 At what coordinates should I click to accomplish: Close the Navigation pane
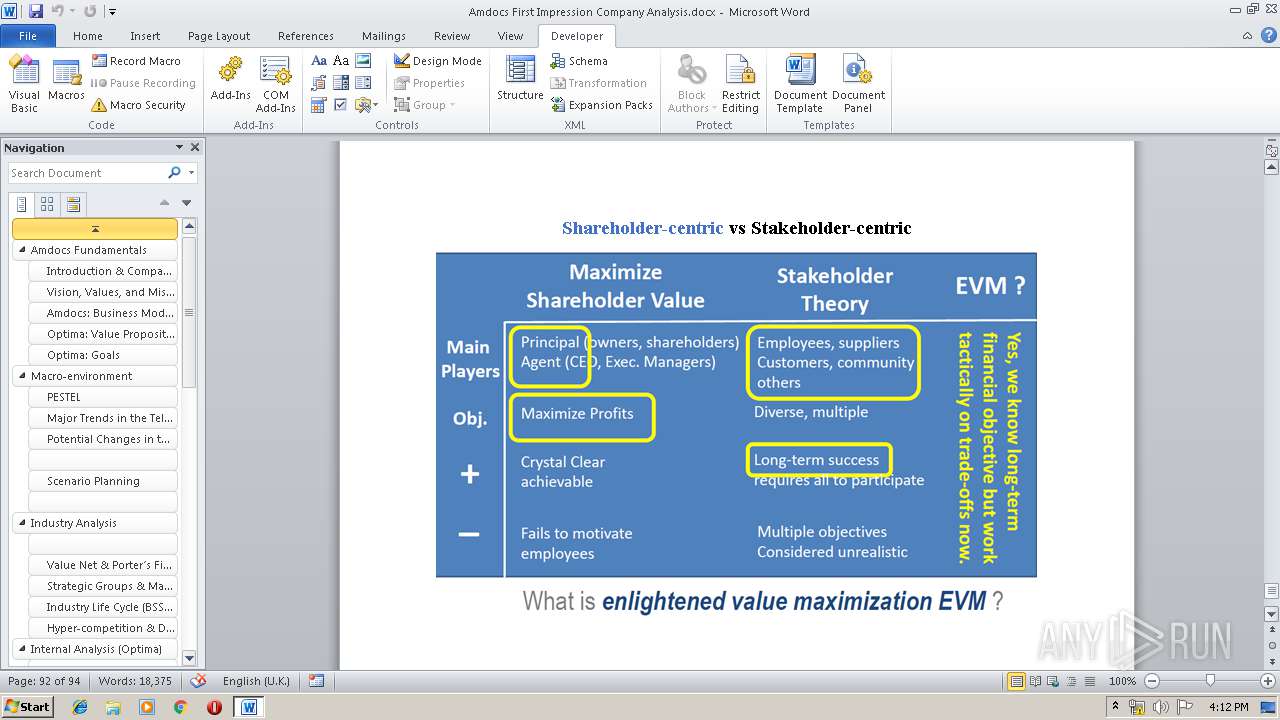pyautogui.click(x=195, y=147)
